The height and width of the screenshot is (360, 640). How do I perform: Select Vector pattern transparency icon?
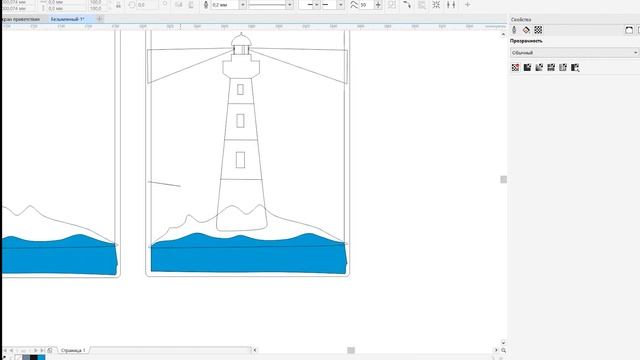[x=551, y=67]
